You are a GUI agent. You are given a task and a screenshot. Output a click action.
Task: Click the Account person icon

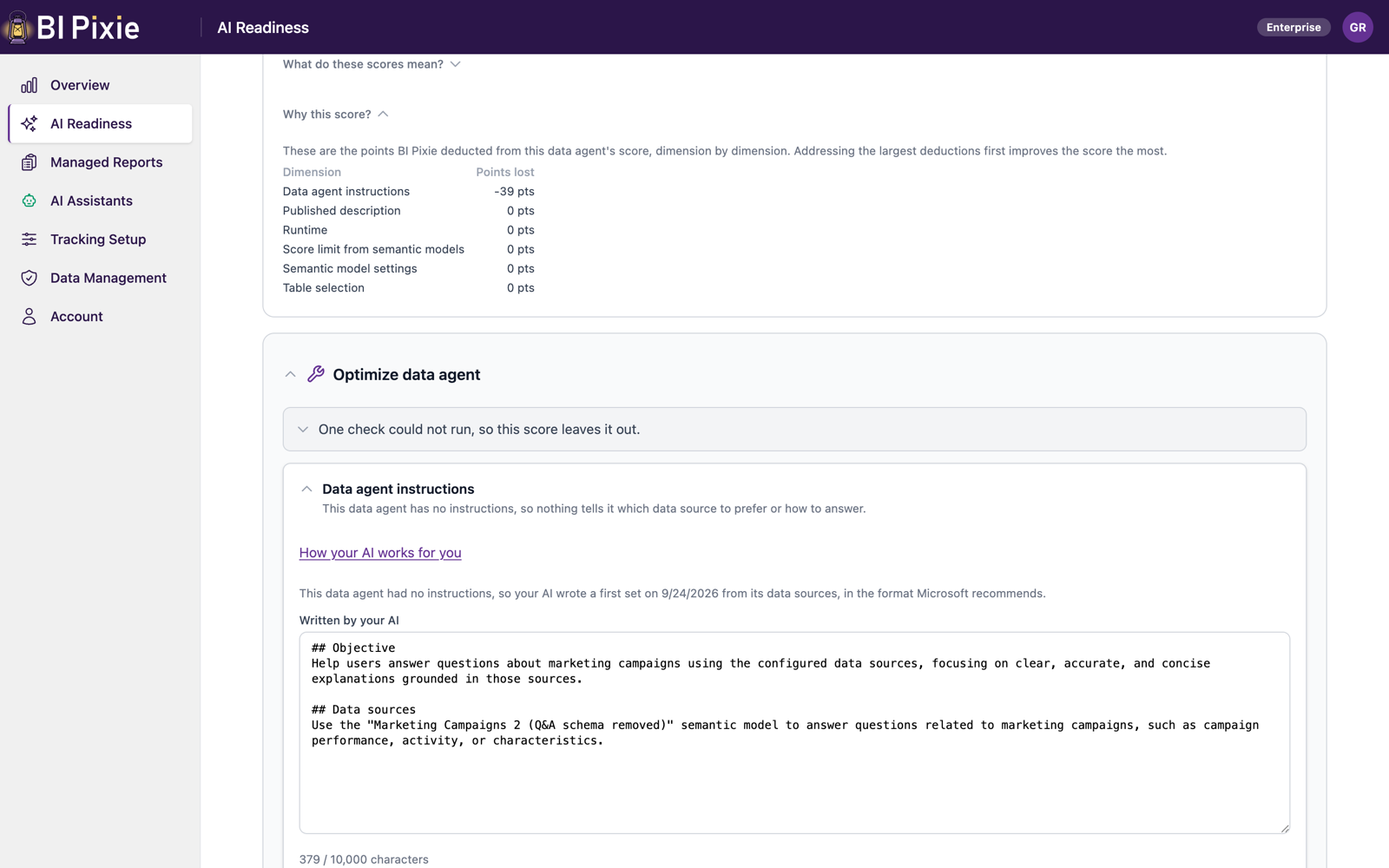30,317
